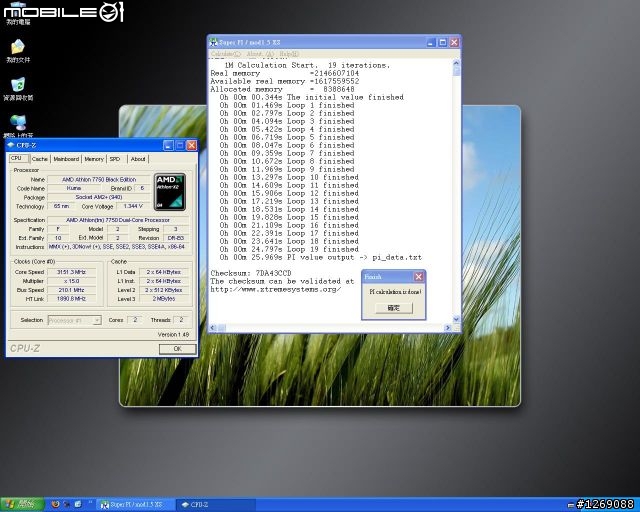Viewport: 640px width, 512px height.
Task: Switch to the Memory tab
Action: tap(94, 159)
